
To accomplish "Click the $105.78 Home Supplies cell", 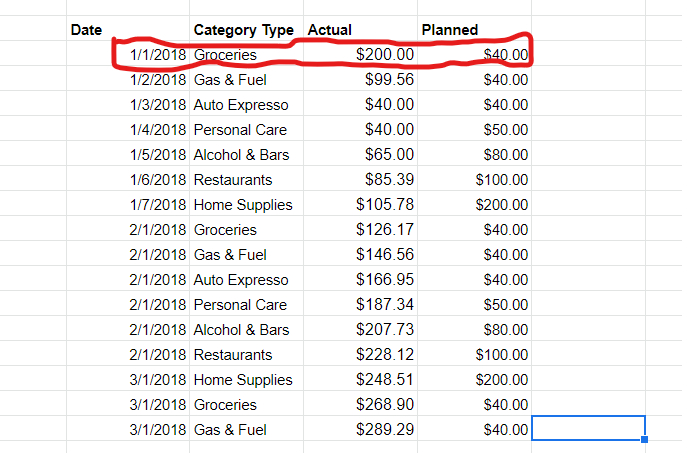I will [360, 204].
